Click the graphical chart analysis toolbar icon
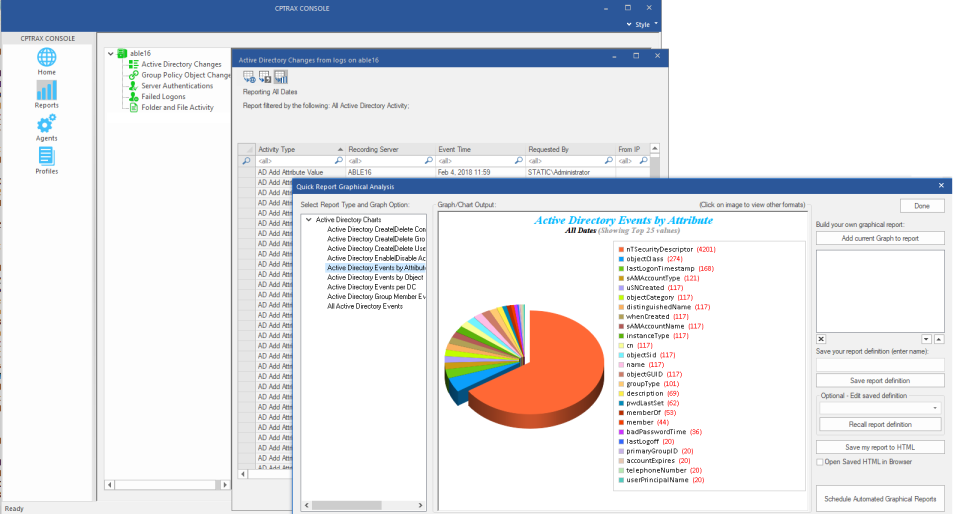960x514 pixels. [280, 76]
